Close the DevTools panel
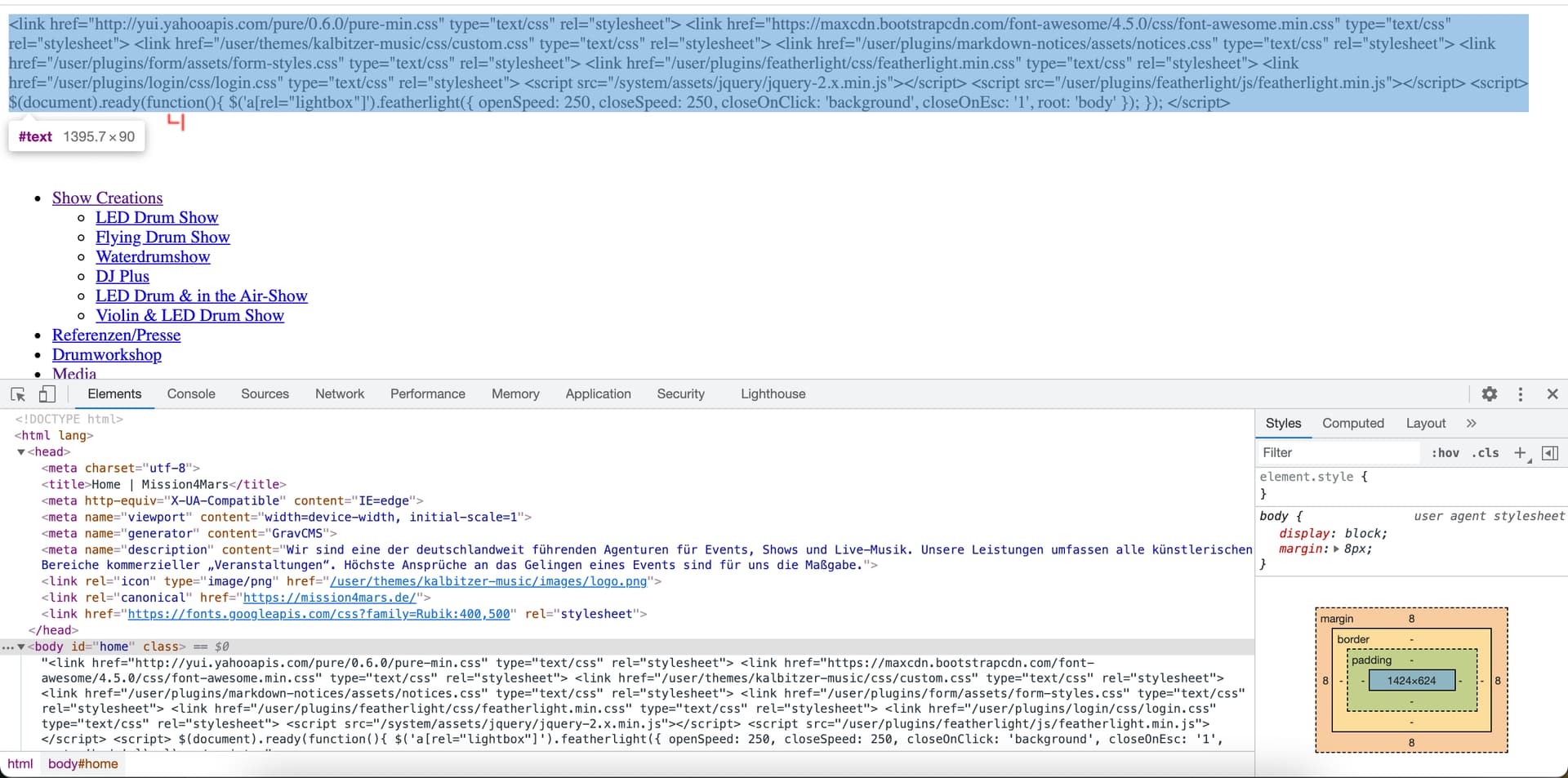 click(x=1552, y=394)
